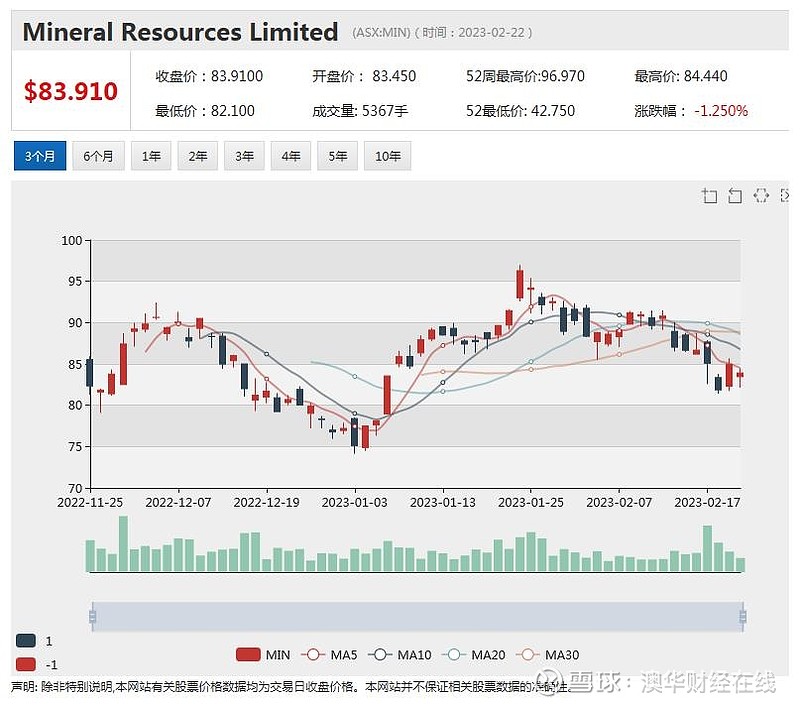
Task: Open the 10年 chart view
Action: point(387,156)
